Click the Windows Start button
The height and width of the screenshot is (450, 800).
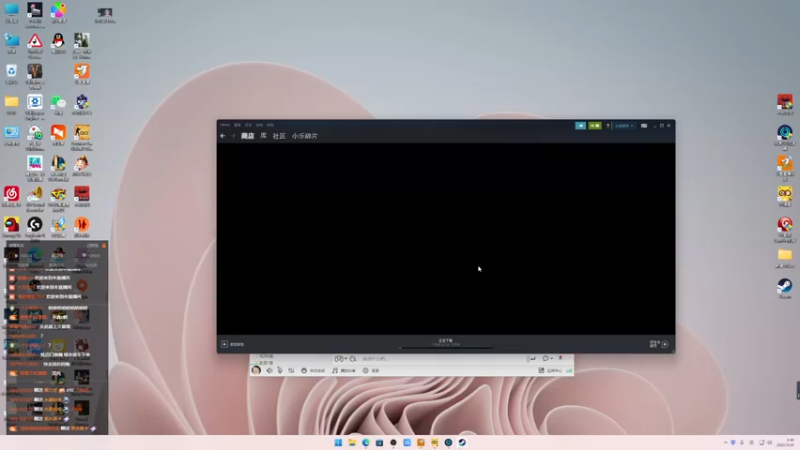[338, 442]
